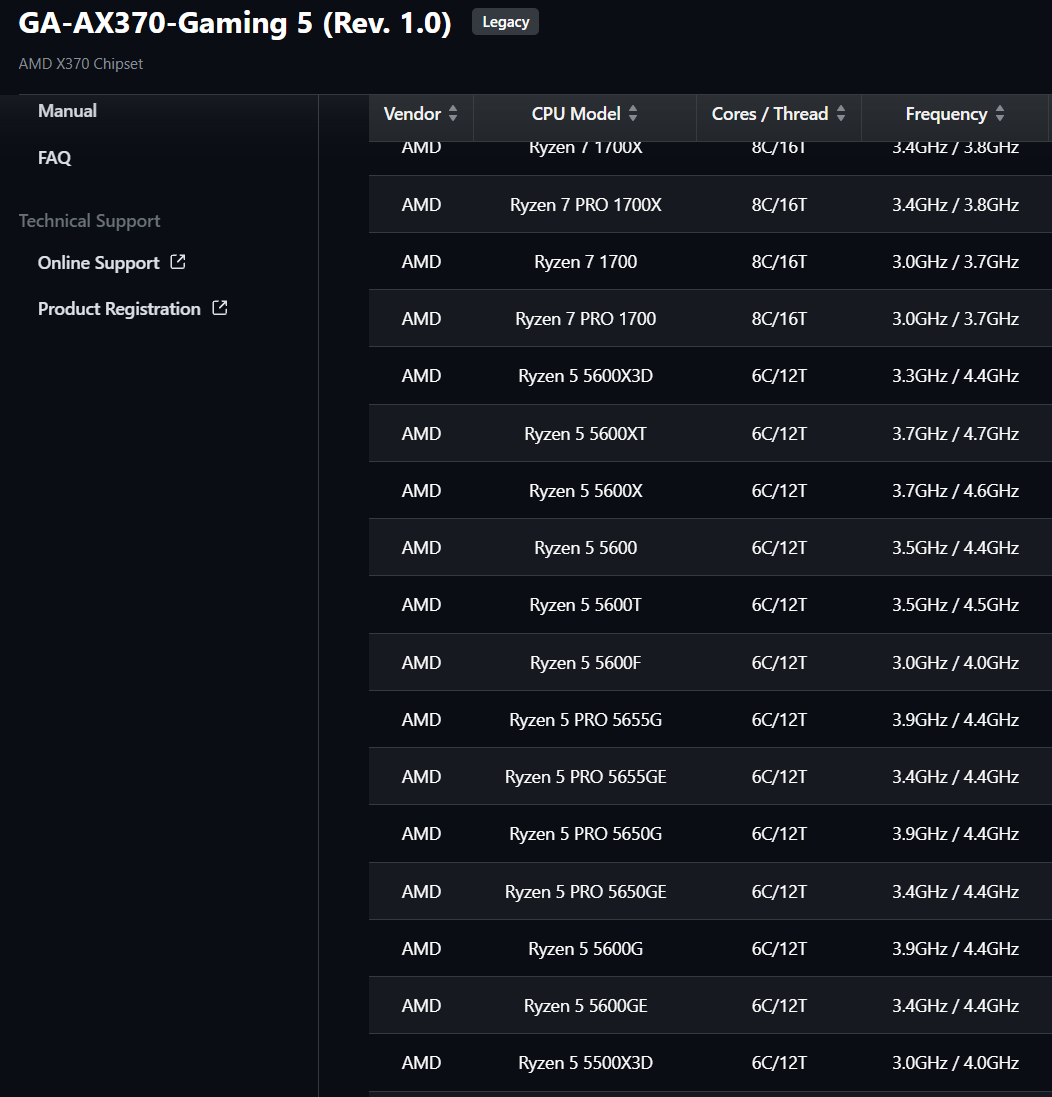This screenshot has height=1097, width=1052.
Task: Sort table by CPU Model header text
Action: (576, 113)
